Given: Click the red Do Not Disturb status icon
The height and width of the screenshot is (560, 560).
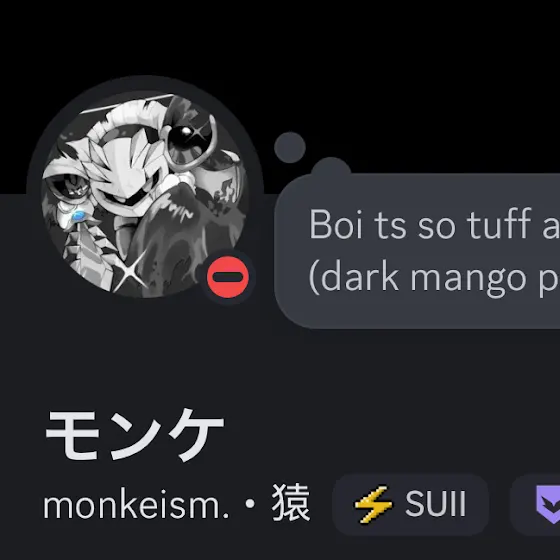Looking at the screenshot, I should coord(228,277).
